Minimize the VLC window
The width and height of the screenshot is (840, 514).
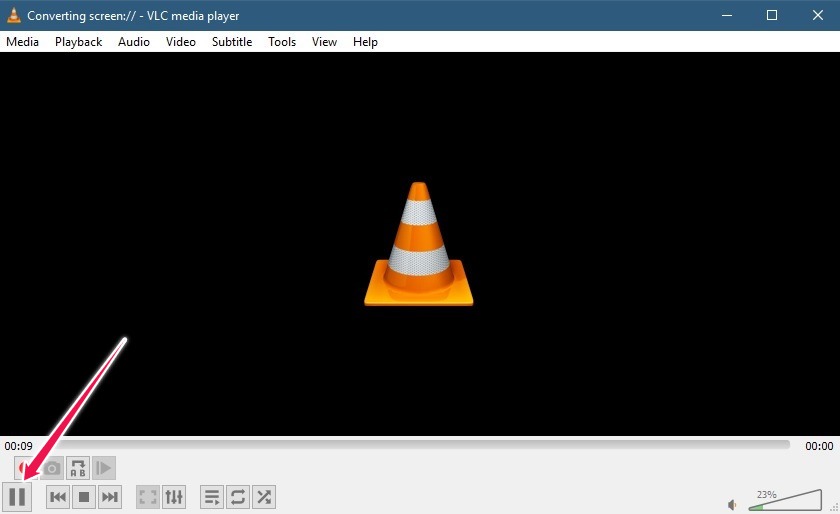coord(726,16)
